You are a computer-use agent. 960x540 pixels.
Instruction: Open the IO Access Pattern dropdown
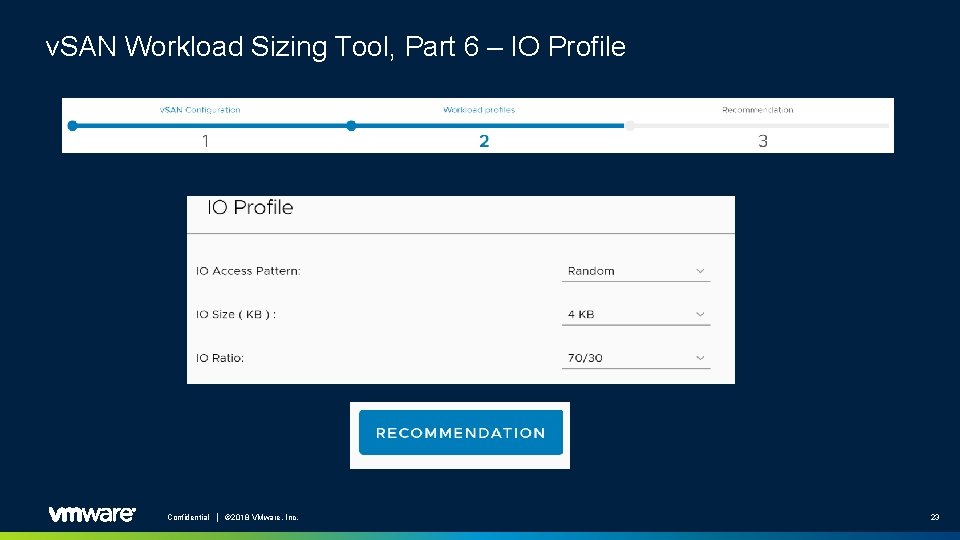tap(636, 271)
